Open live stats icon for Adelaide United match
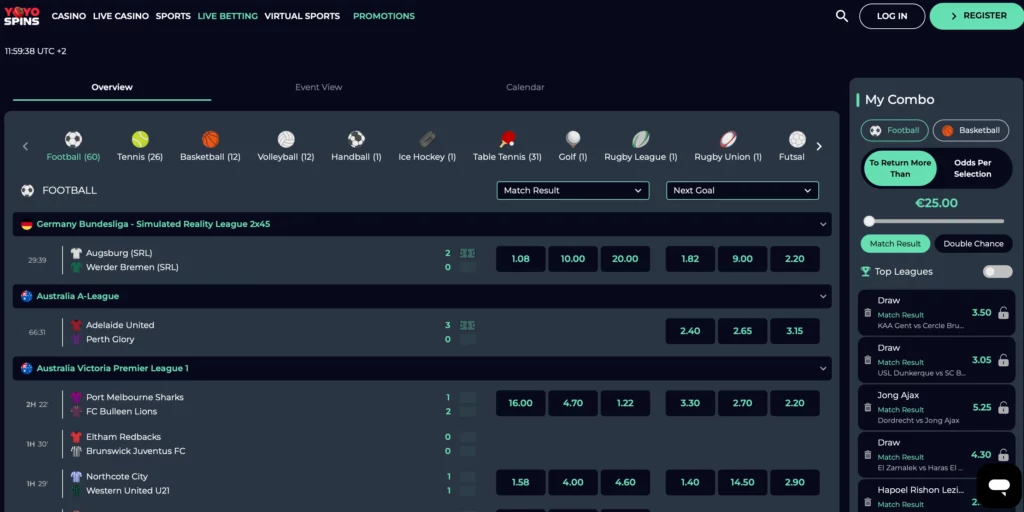Image resolution: width=1024 pixels, height=512 pixels. (x=467, y=325)
